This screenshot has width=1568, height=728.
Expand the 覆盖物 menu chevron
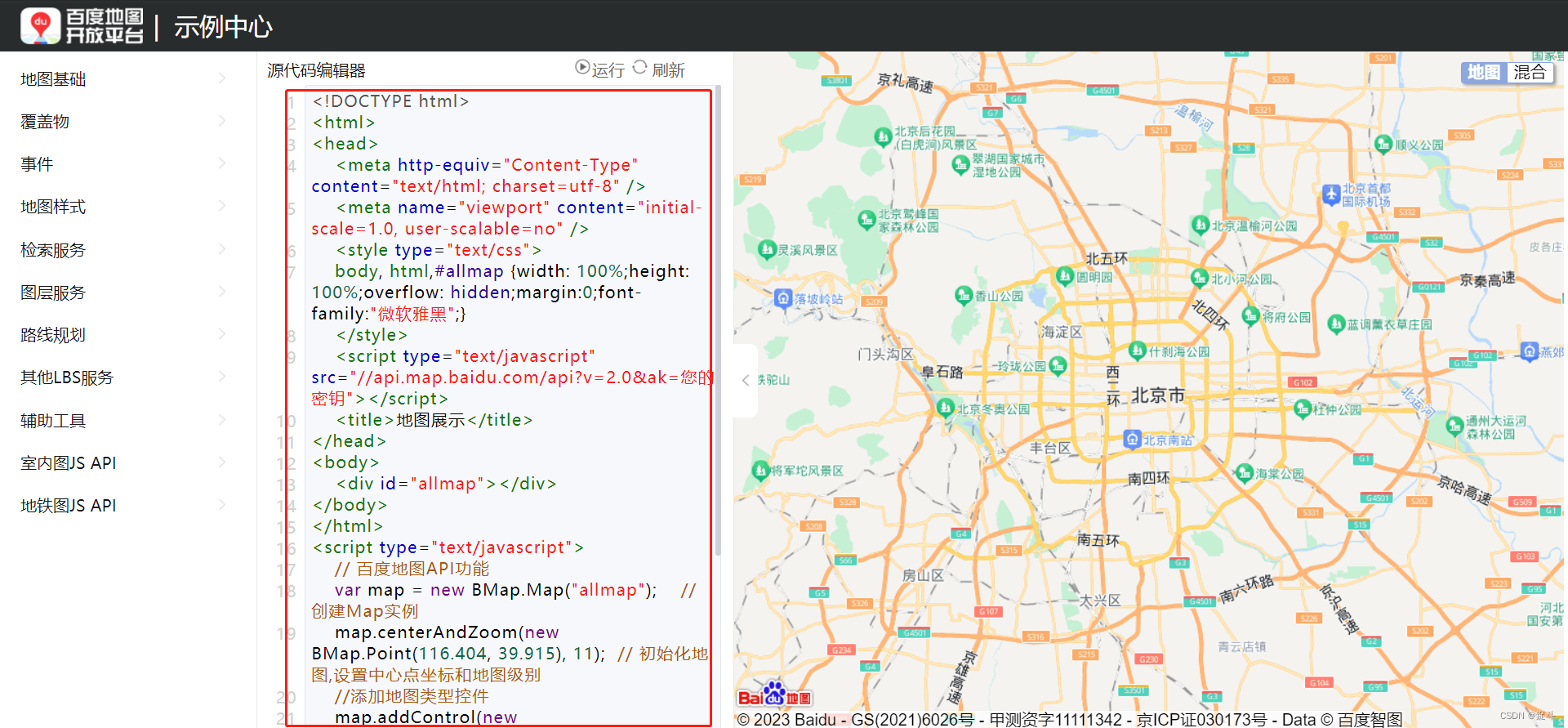(x=222, y=121)
